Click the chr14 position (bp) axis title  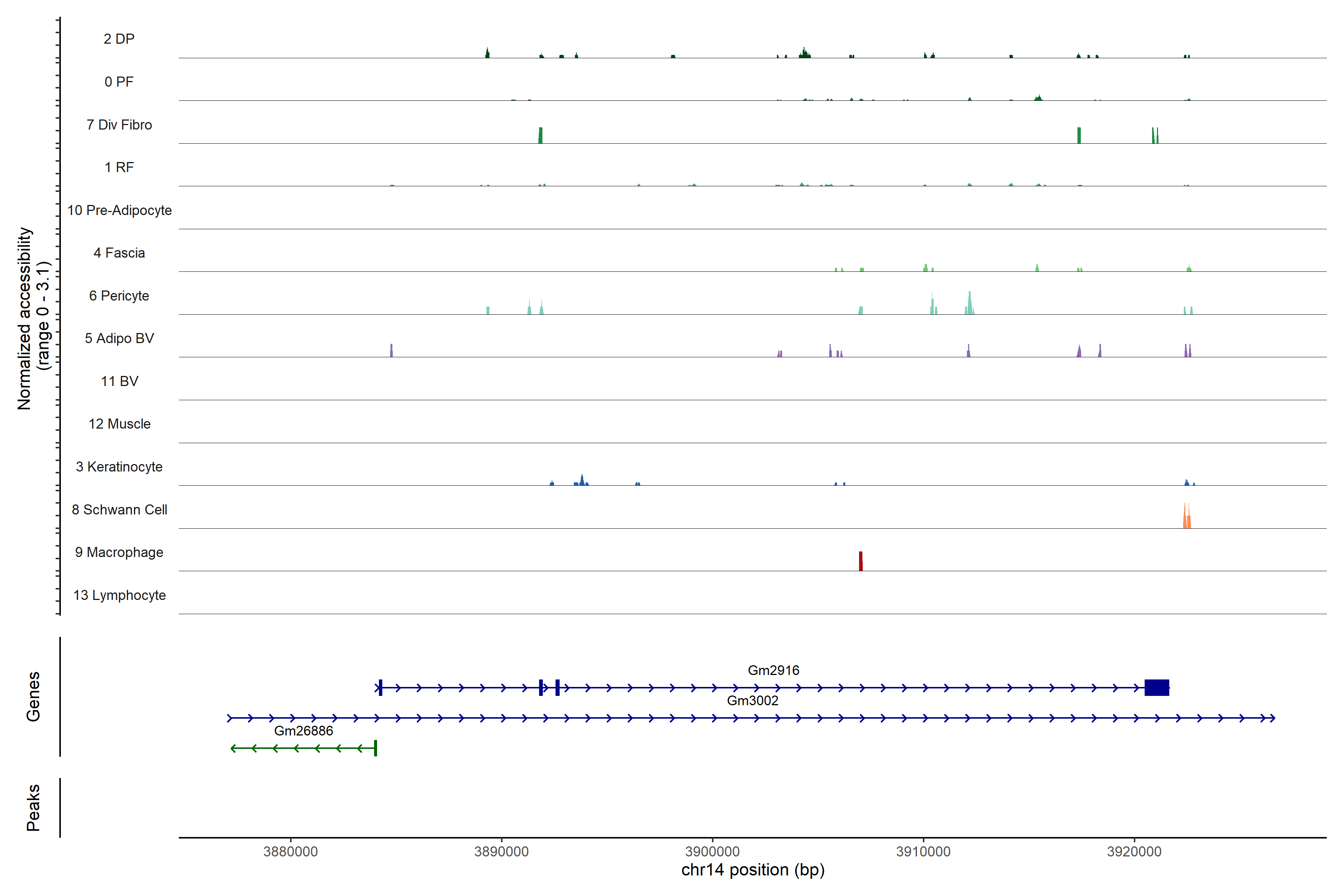coord(753,870)
